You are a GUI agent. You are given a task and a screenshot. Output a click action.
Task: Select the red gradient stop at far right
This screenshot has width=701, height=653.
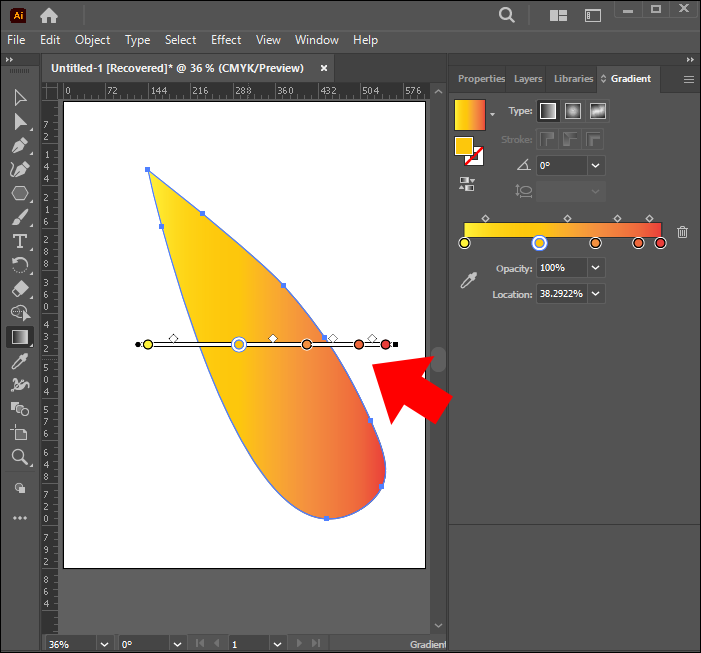660,243
